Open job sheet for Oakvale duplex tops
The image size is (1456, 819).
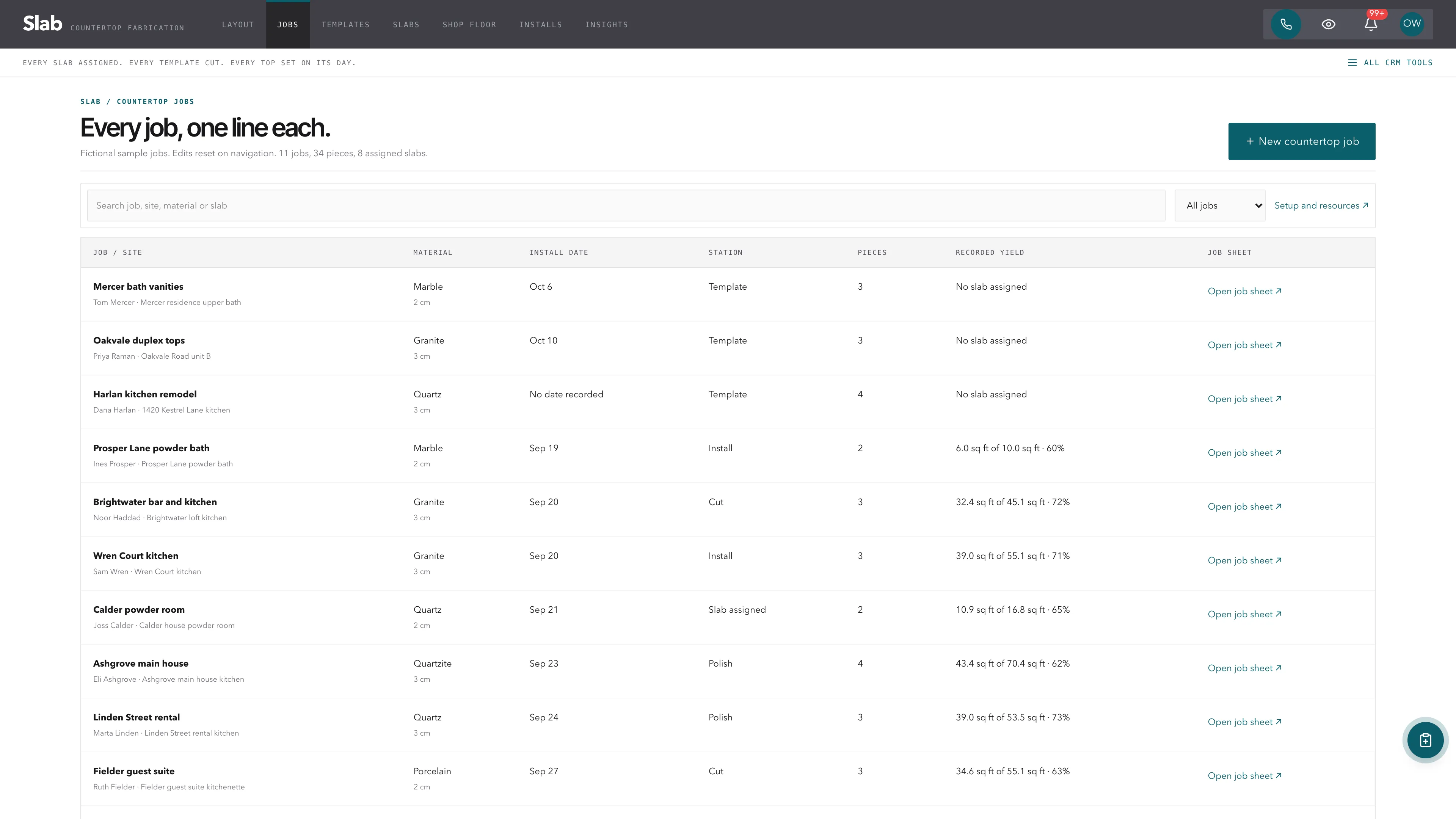point(1244,345)
